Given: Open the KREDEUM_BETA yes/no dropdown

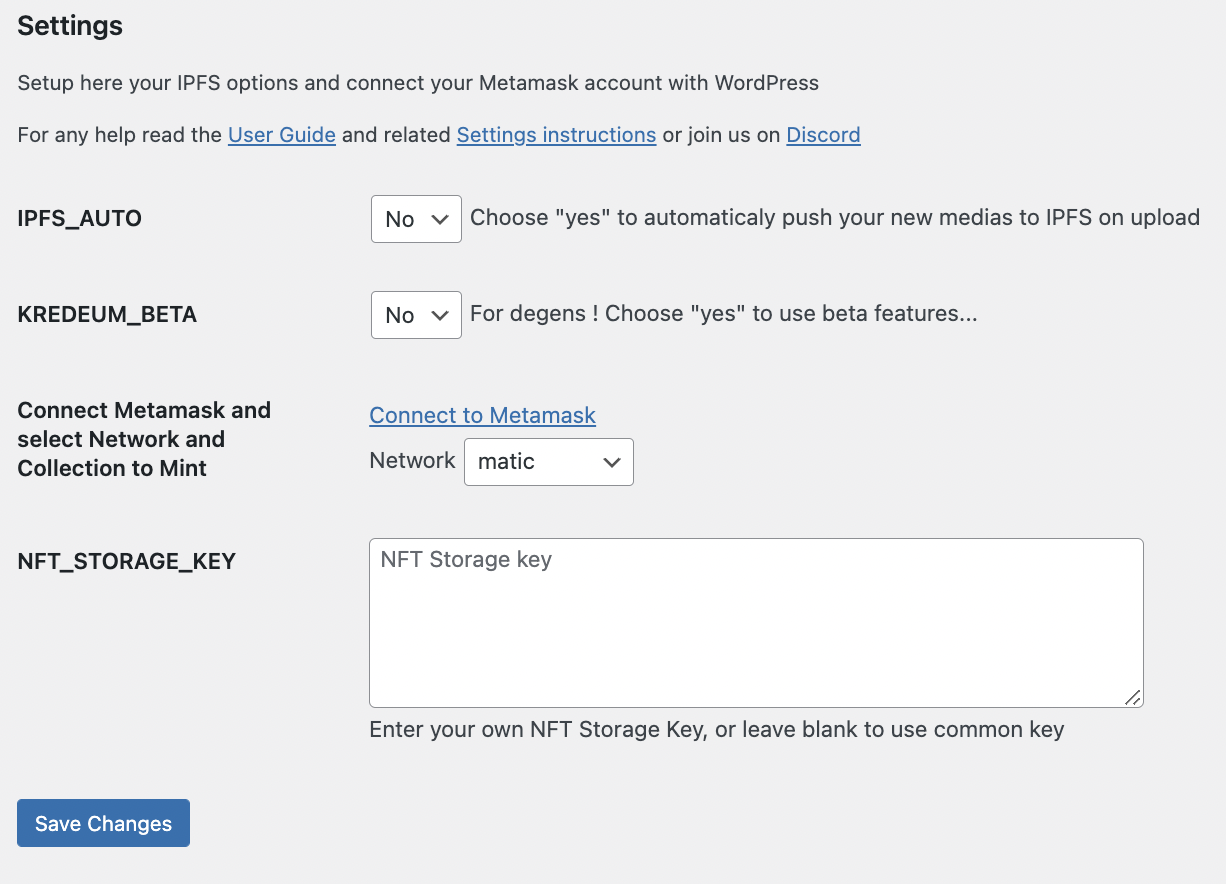Looking at the screenshot, I should 416,315.
